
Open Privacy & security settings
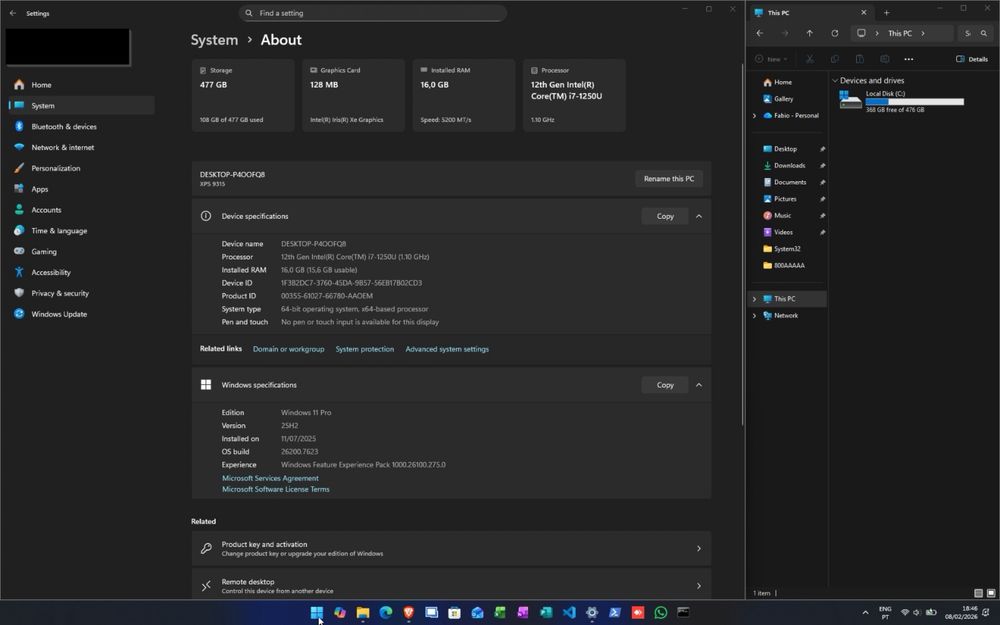(x=82, y=293)
